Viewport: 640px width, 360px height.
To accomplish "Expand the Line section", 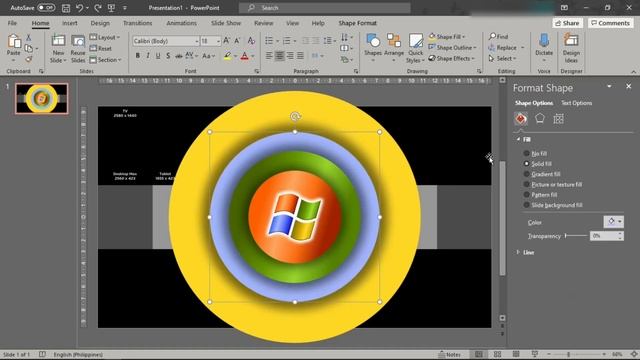I will click(x=518, y=252).
